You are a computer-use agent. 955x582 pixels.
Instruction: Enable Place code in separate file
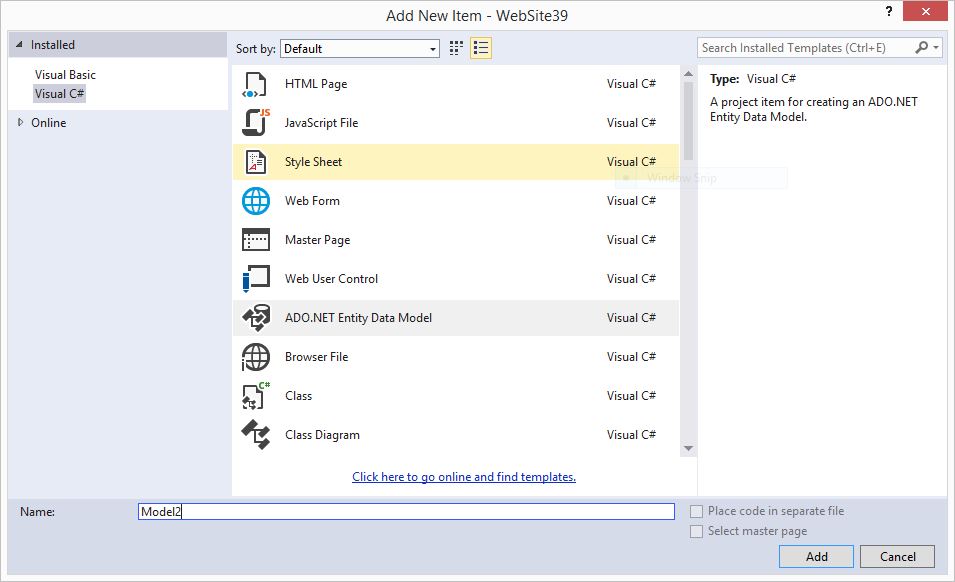click(x=696, y=511)
